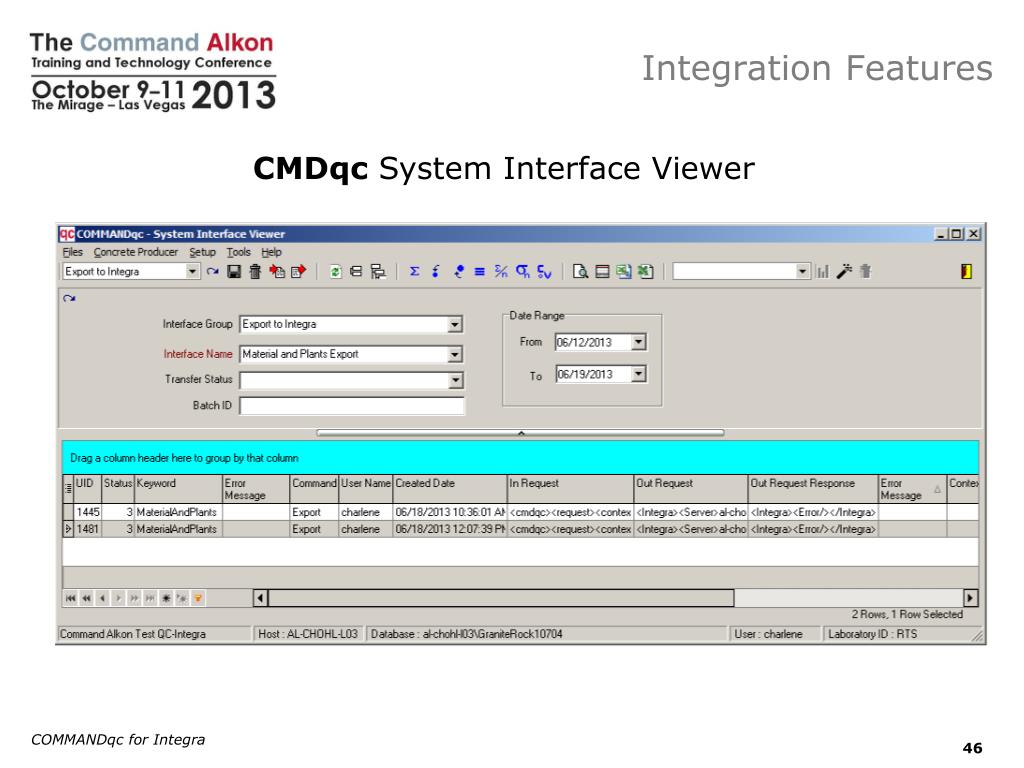Open the Files menu
This screenshot has height=768, width=1024.
tap(72, 252)
